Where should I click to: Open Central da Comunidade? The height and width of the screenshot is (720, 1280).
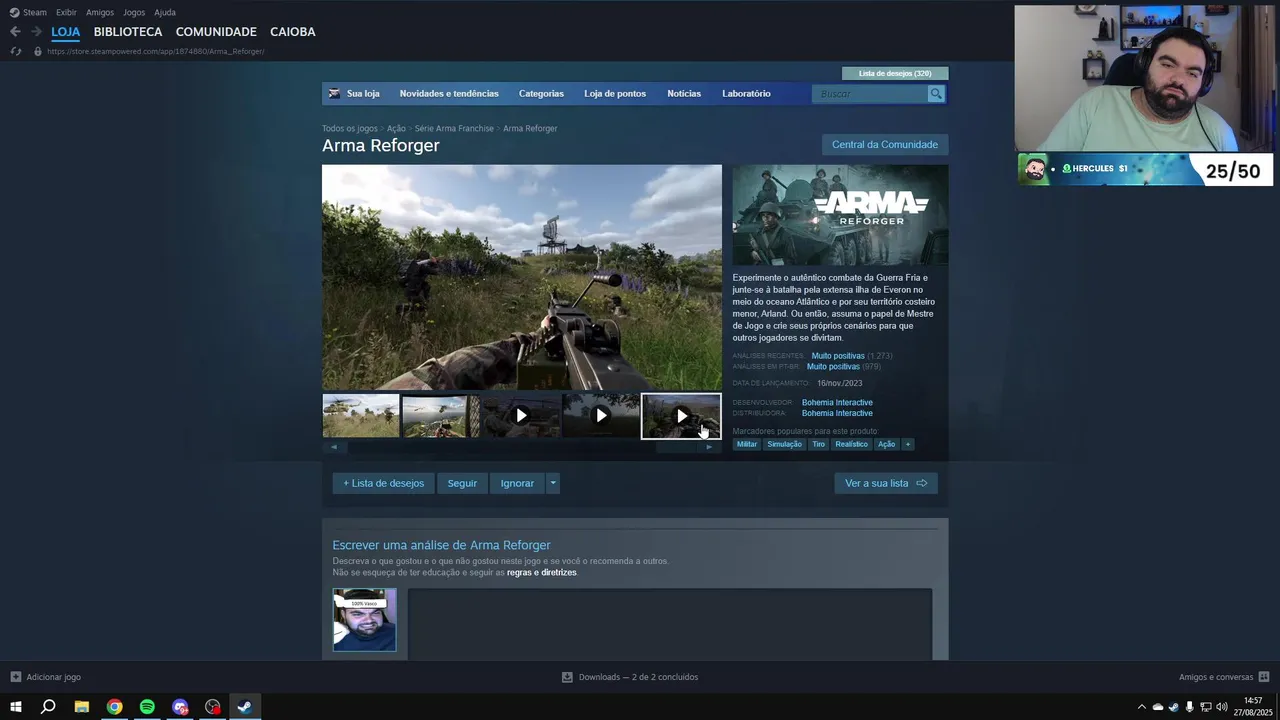click(885, 145)
